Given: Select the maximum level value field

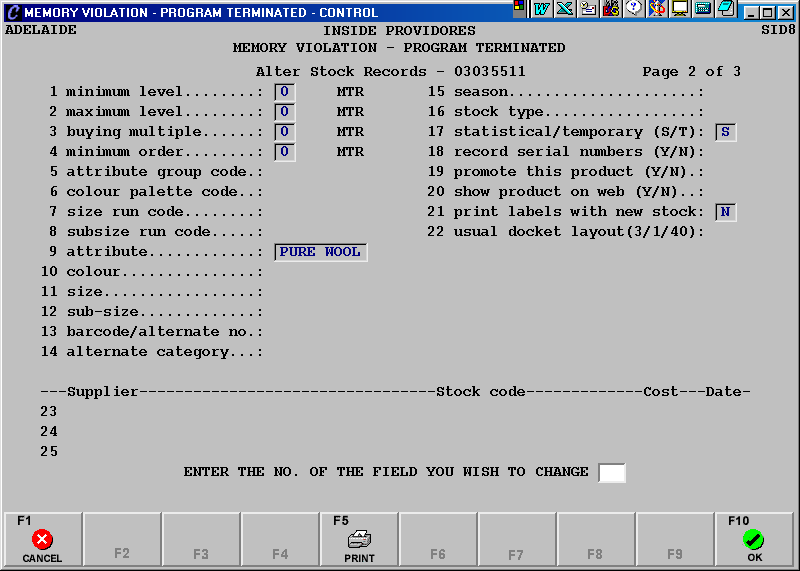Looking at the screenshot, I should [x=285, y=112].
